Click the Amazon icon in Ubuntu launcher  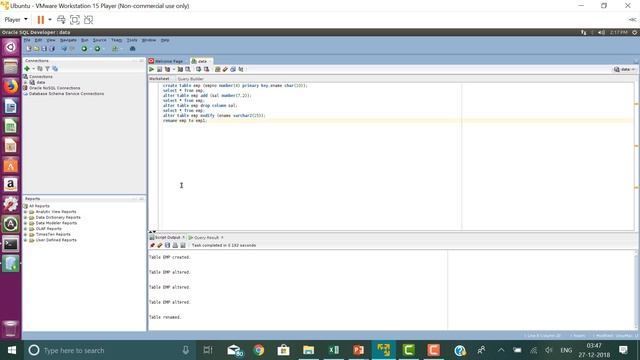click(11, 184)
